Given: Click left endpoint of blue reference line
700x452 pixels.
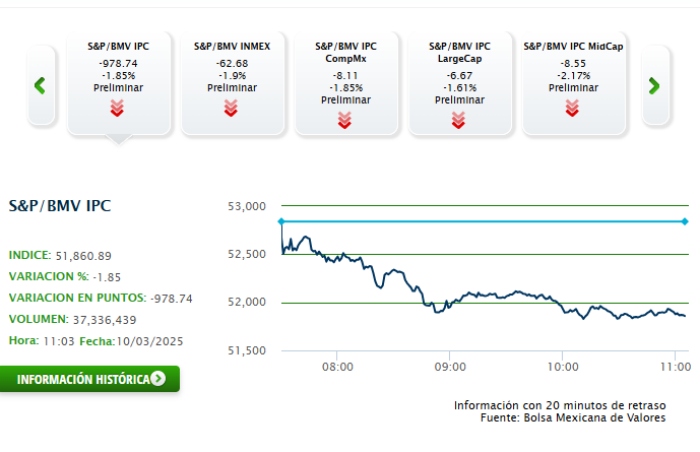Looking at the screenshot, I should 282,221.
